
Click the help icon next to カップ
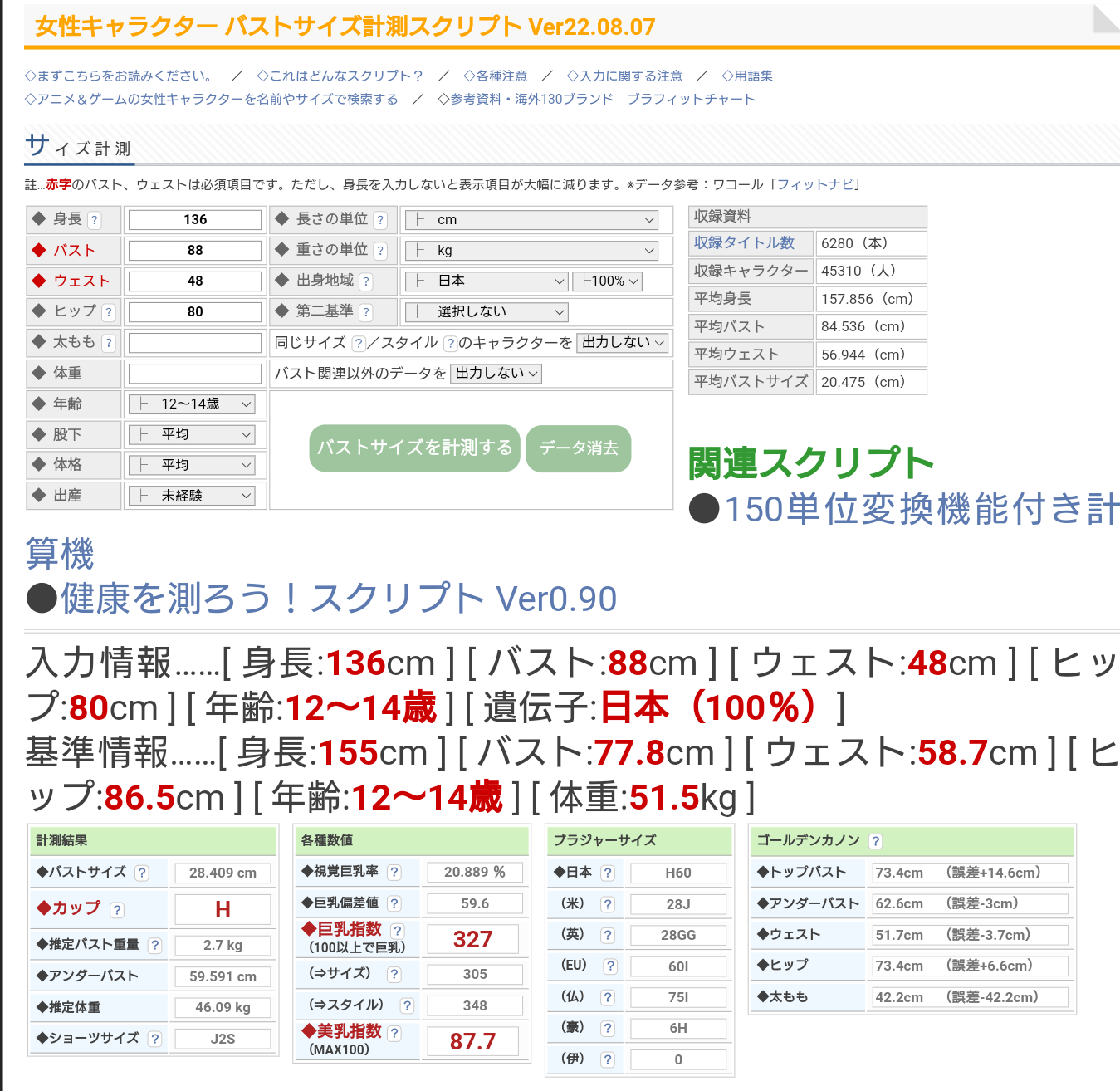[117, 910]
